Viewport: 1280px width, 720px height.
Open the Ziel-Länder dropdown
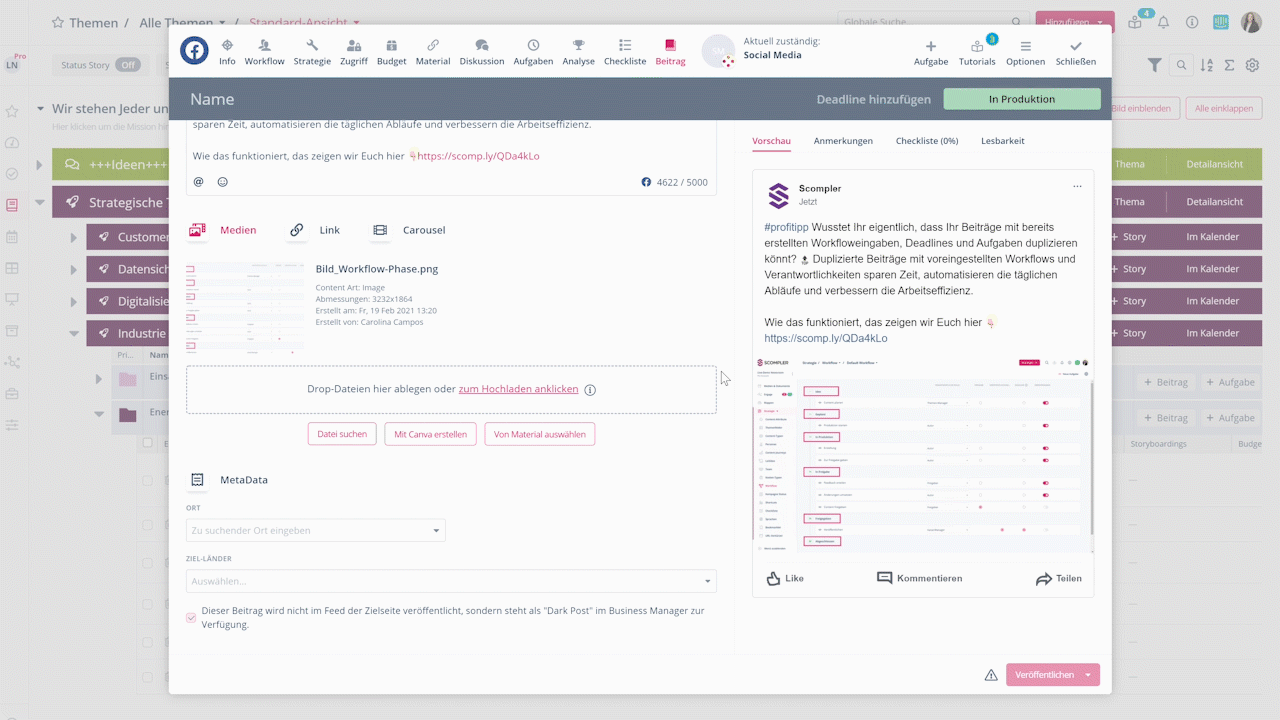tap(451, 581)
